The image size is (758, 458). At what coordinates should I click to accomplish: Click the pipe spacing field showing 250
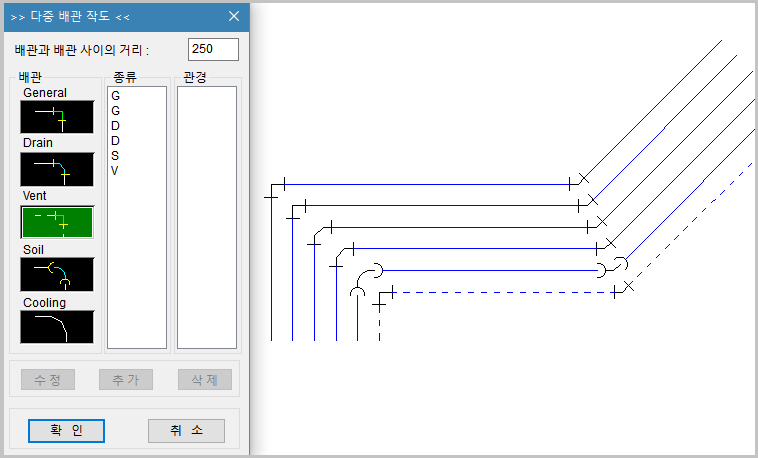[x=213, y=49]
